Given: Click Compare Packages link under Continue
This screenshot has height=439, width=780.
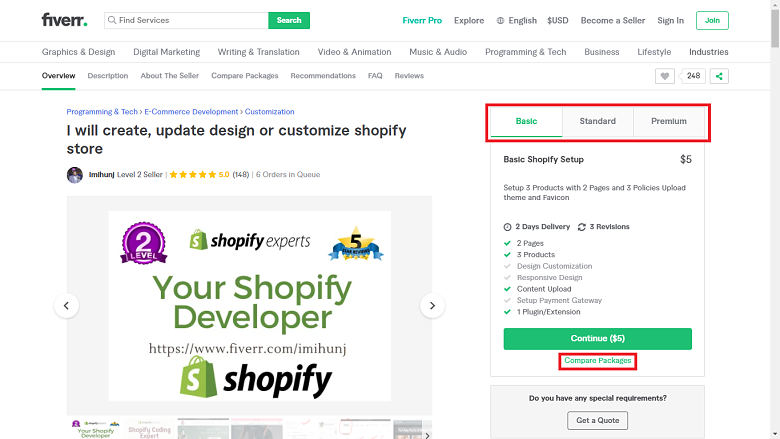Looking at the screenshot, I should [597, 360].
